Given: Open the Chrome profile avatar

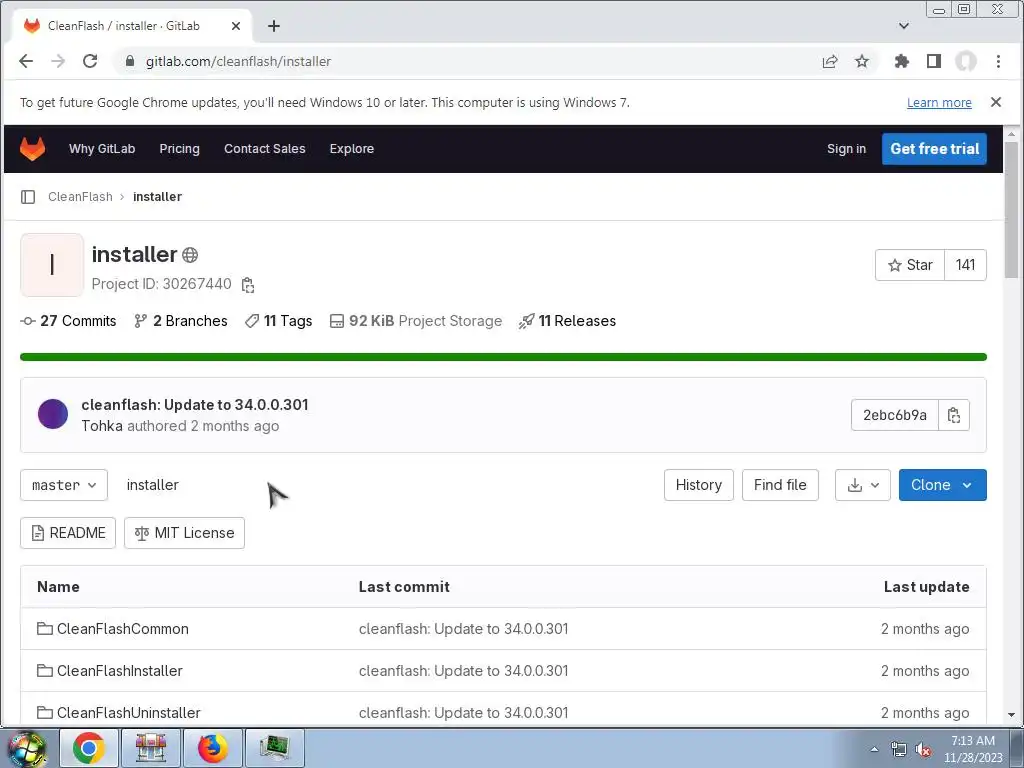Looking at the screenshot, I should pyautogui.click(x=966, y=61).
